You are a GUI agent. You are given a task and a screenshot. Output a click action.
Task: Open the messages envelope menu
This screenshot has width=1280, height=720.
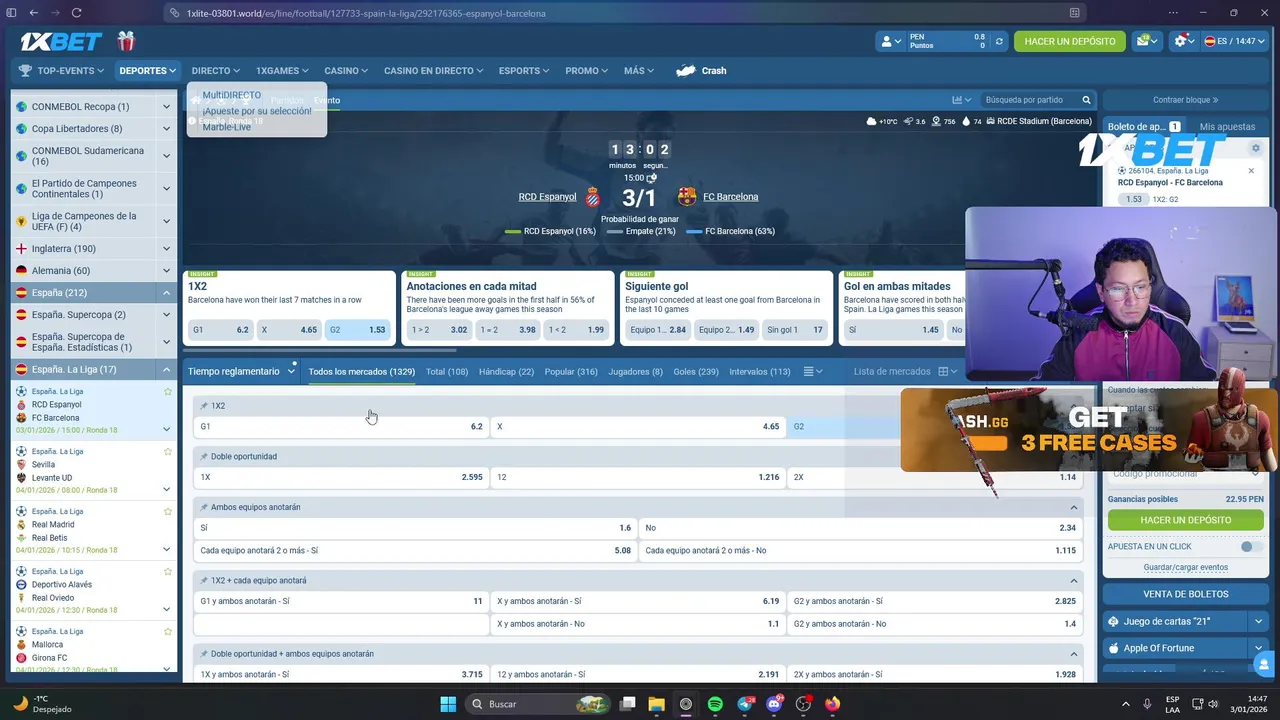[1146, 41]
